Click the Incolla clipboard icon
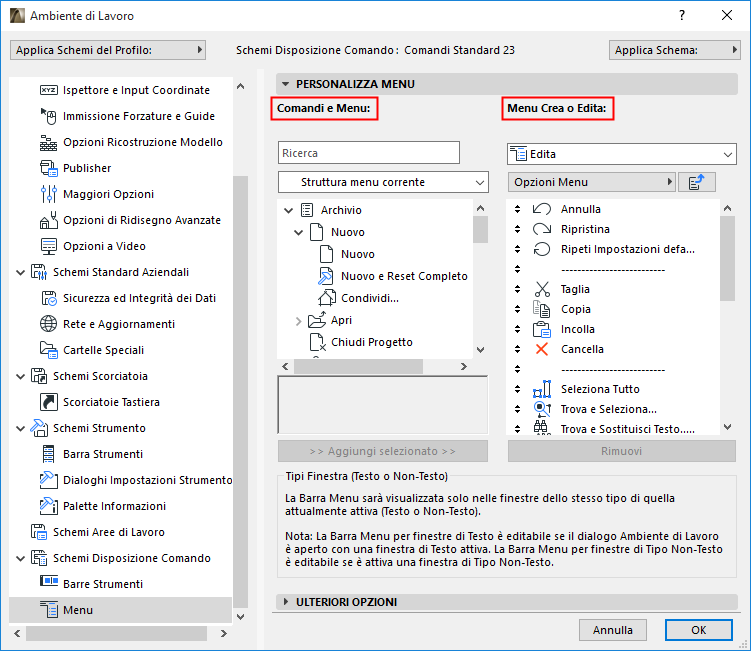This screenshot has height=651, width=751. [542, 329]
